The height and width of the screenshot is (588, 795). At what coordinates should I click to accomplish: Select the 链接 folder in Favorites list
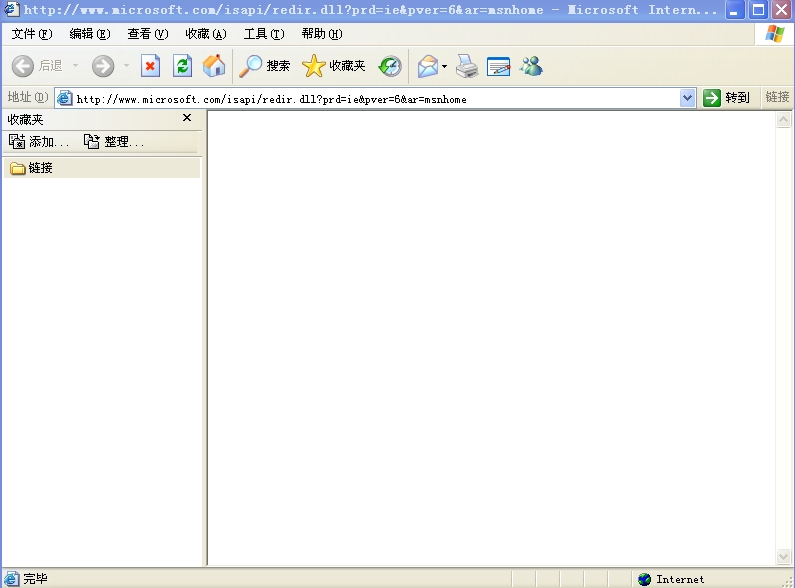coord(40,168)
